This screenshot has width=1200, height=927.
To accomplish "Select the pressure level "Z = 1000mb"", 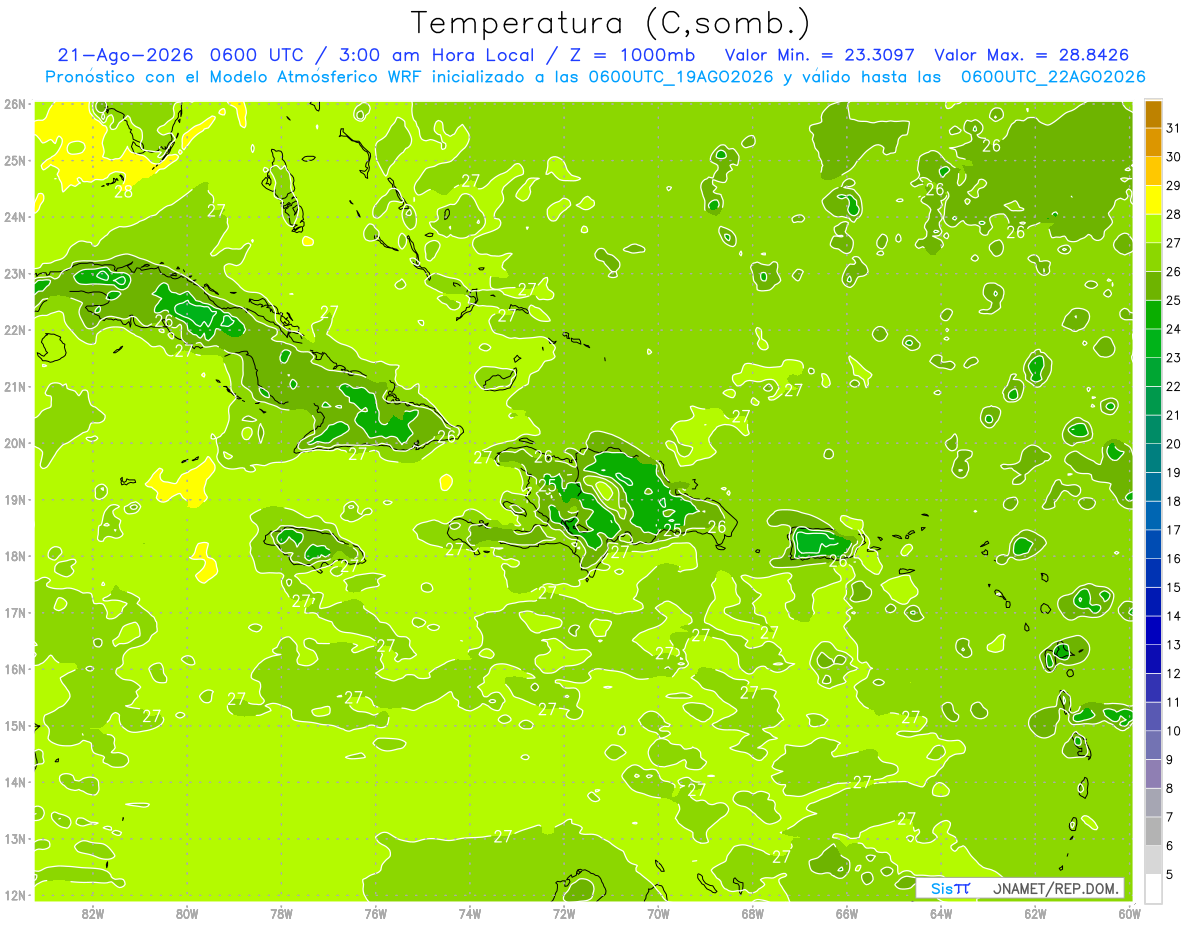I will point(632,55).
